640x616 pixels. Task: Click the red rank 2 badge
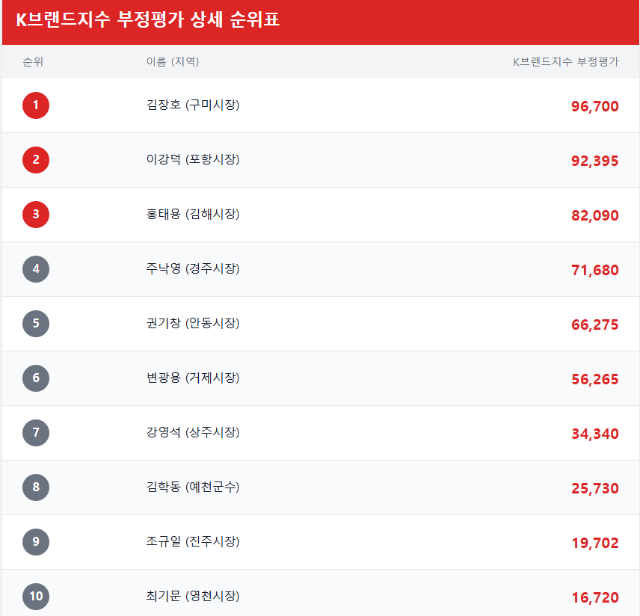pos(36,160)
